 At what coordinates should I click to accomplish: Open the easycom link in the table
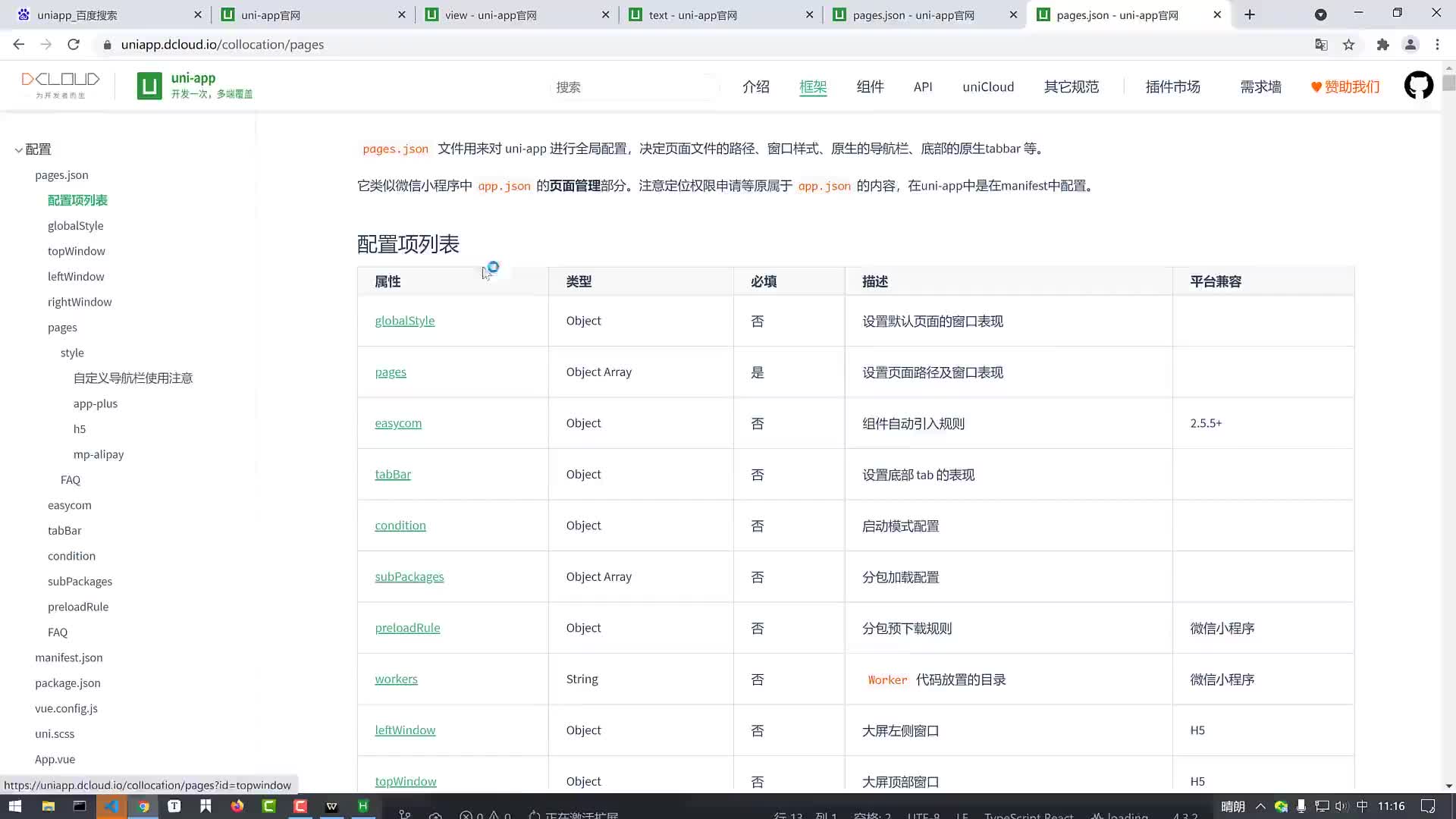[398, 423]
